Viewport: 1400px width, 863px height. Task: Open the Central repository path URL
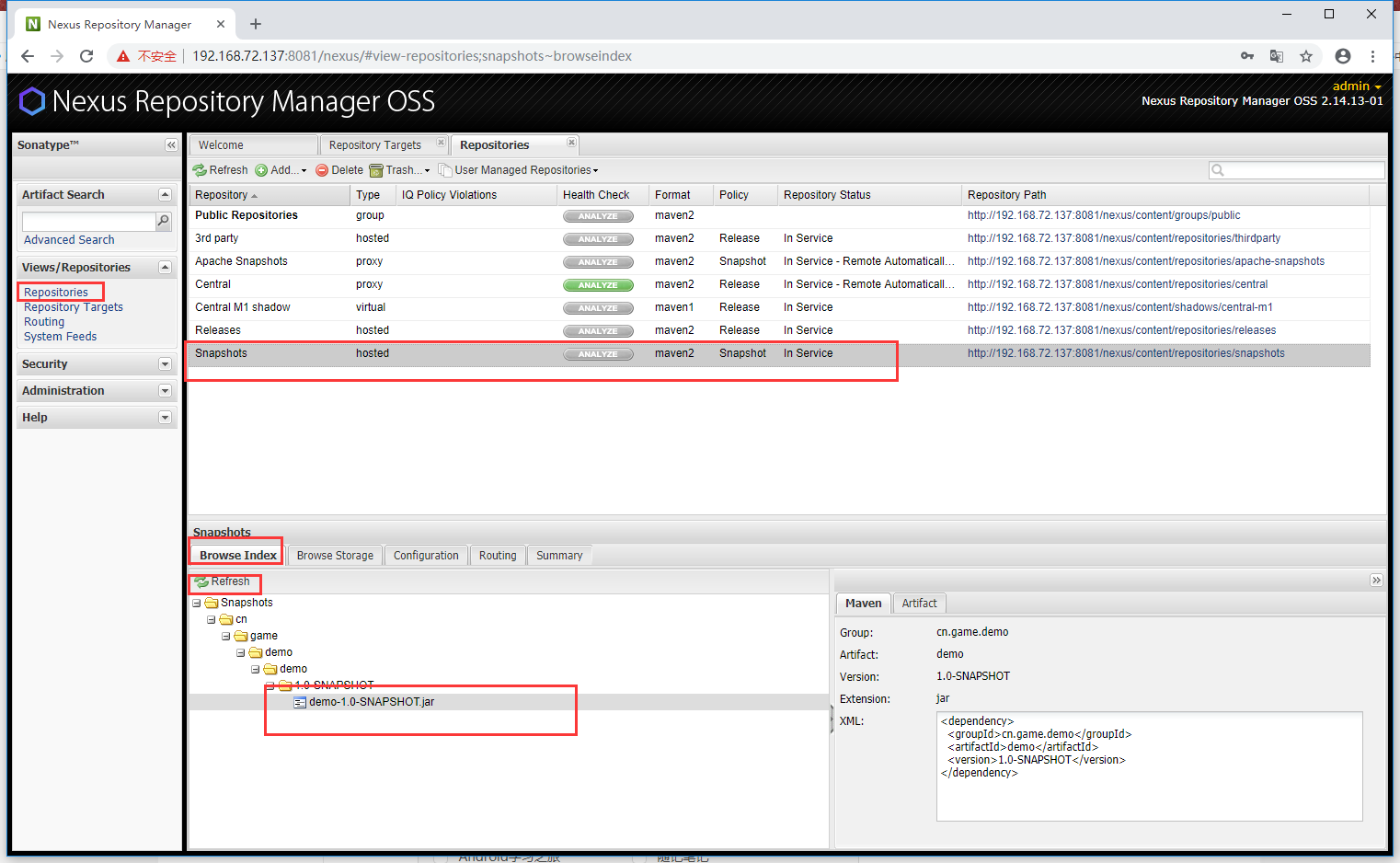(x=1118, y=284)
